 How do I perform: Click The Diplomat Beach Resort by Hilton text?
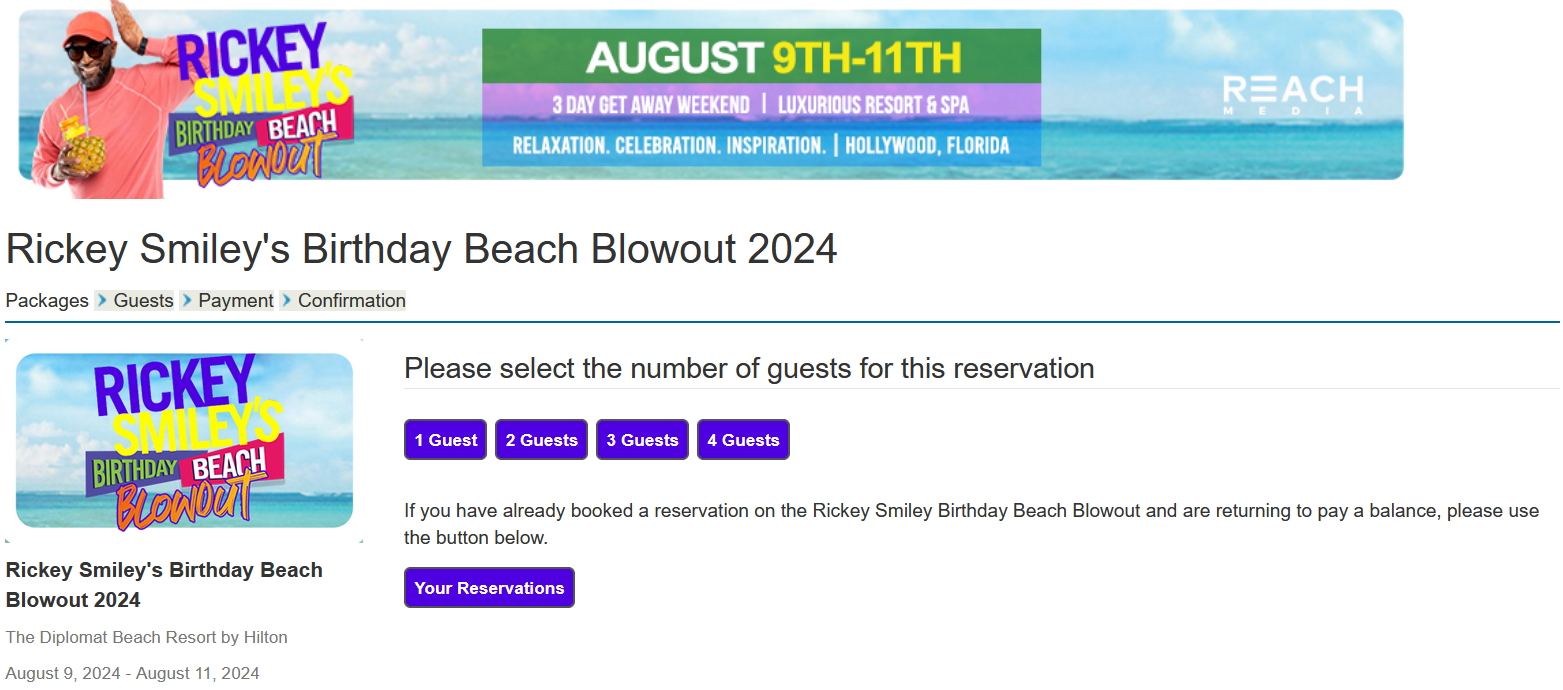coord(146,637)
